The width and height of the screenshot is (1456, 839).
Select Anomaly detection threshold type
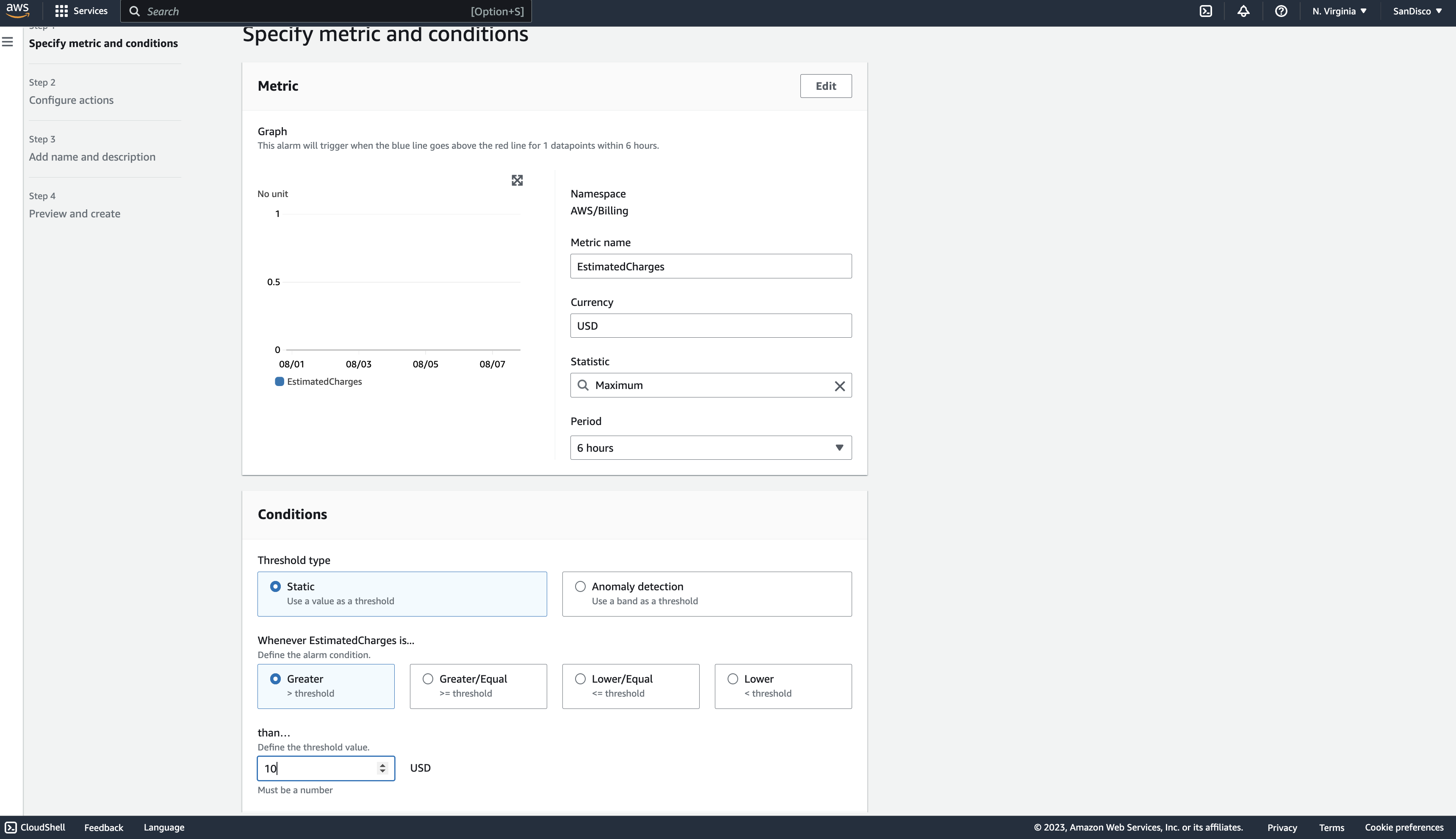580,586
